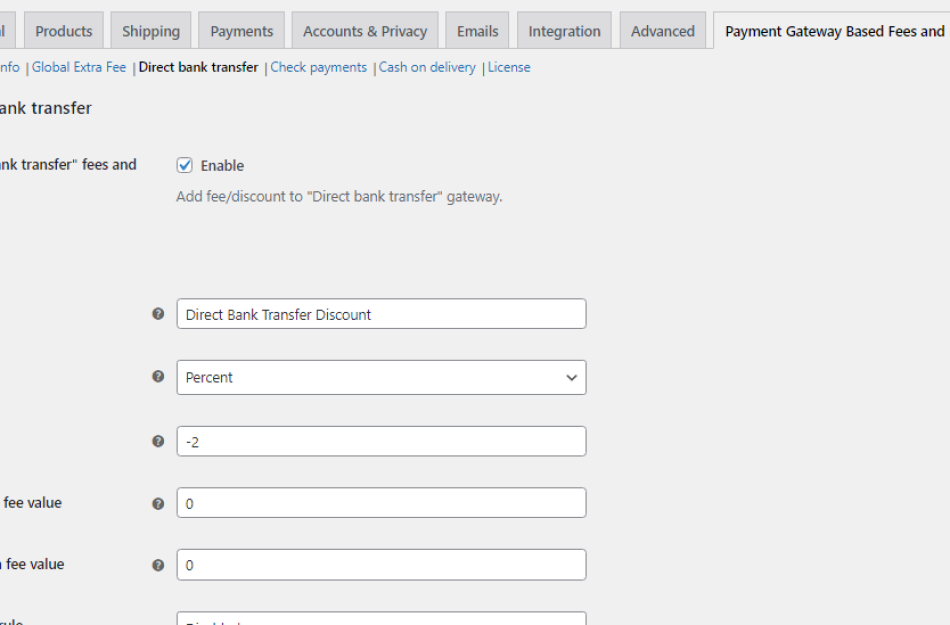Open the Integration settings tab
This screenshot has width=950, height=625.
click(x=564, y=30)
